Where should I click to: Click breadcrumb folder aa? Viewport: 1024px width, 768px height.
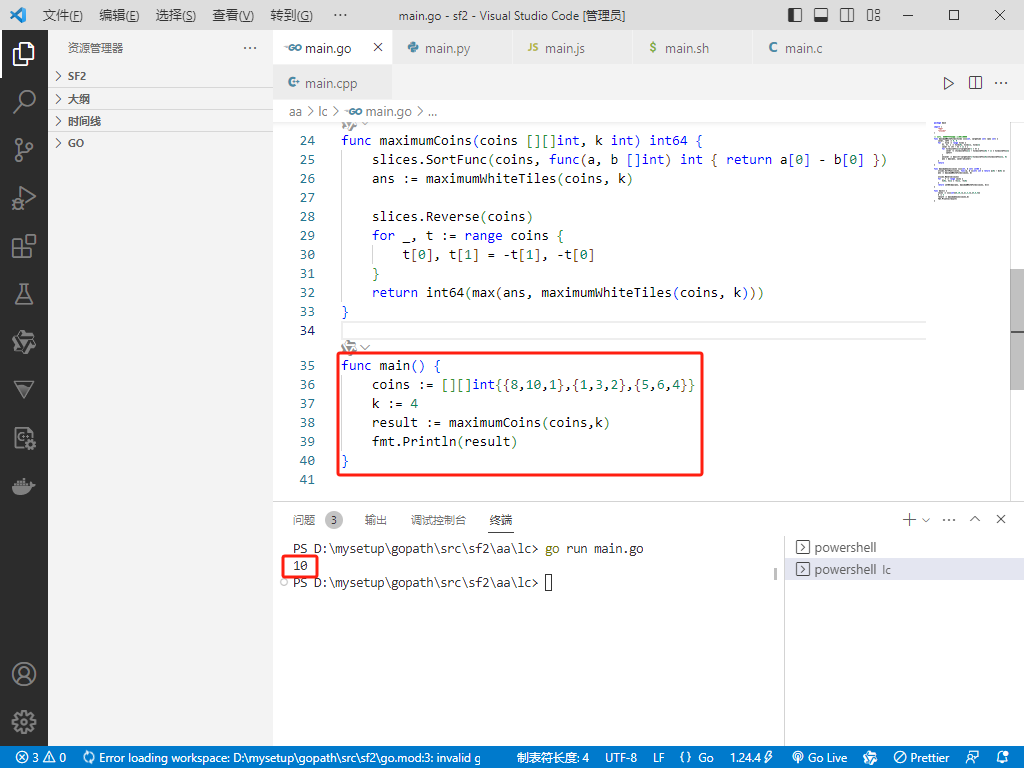pos(295,112)
